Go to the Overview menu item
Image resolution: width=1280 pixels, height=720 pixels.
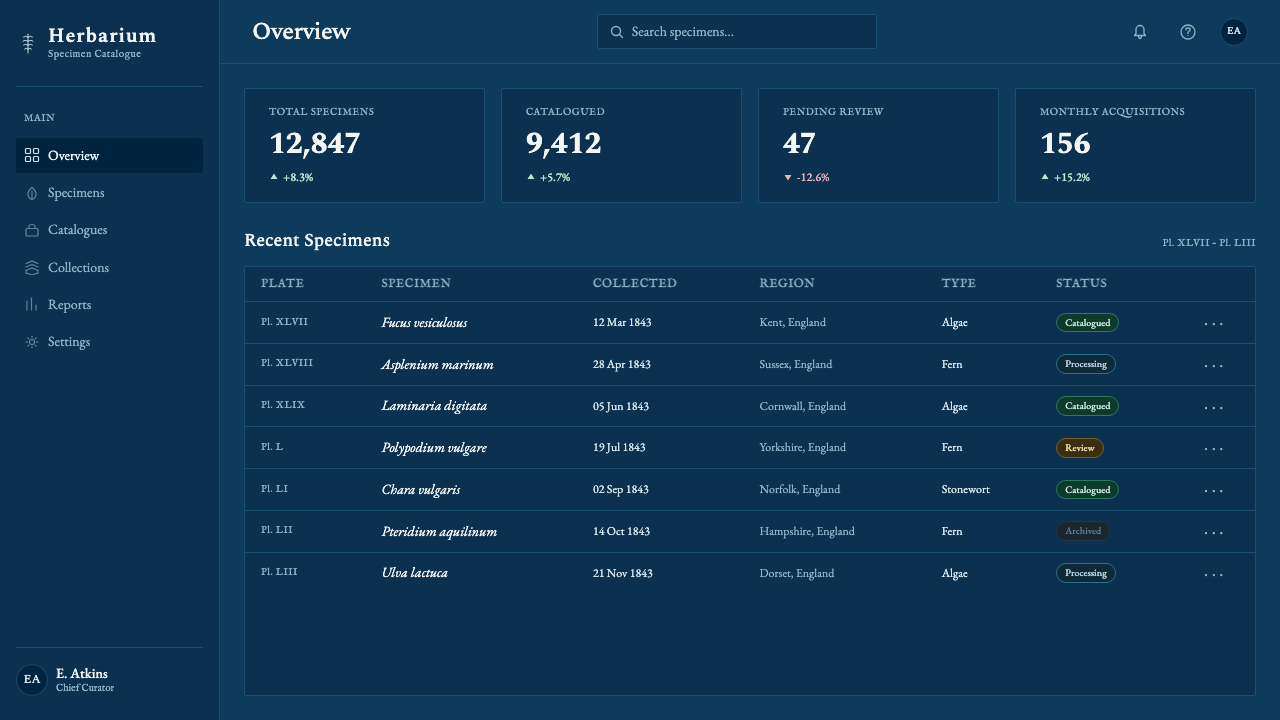point(110,156)
